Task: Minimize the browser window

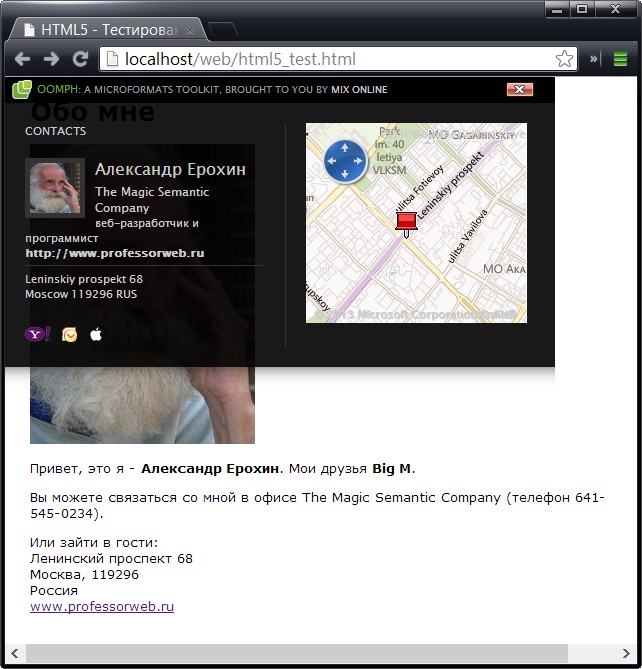Action: pyautogui.click(x=557, y=9)
